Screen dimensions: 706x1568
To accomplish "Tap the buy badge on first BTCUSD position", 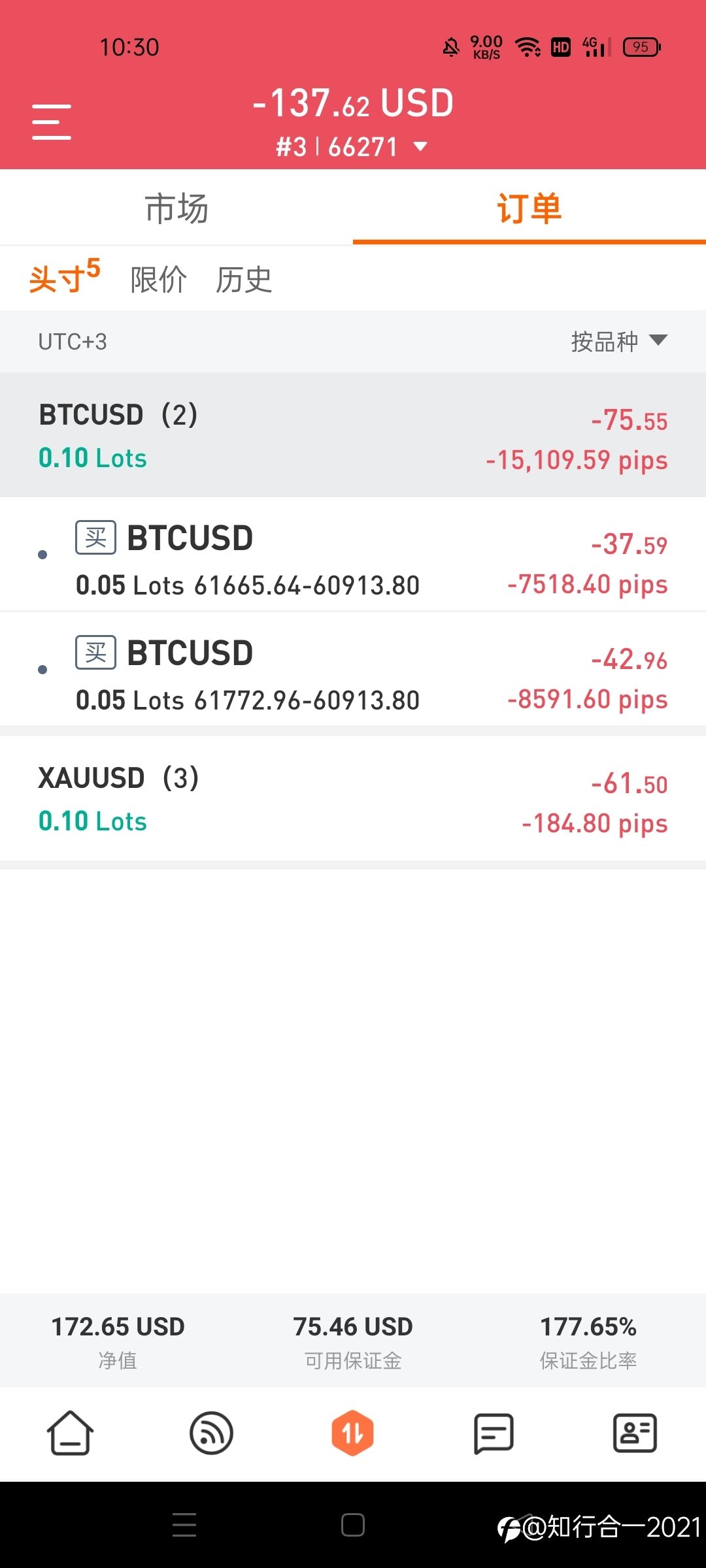I will pyautogui.click(x=96, y=538).
